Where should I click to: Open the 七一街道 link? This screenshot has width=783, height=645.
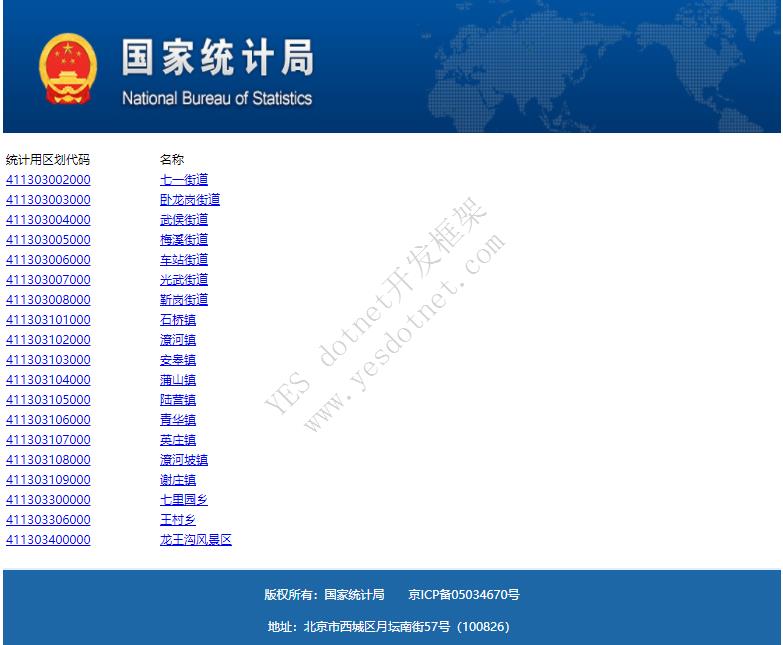pos(184,180)
